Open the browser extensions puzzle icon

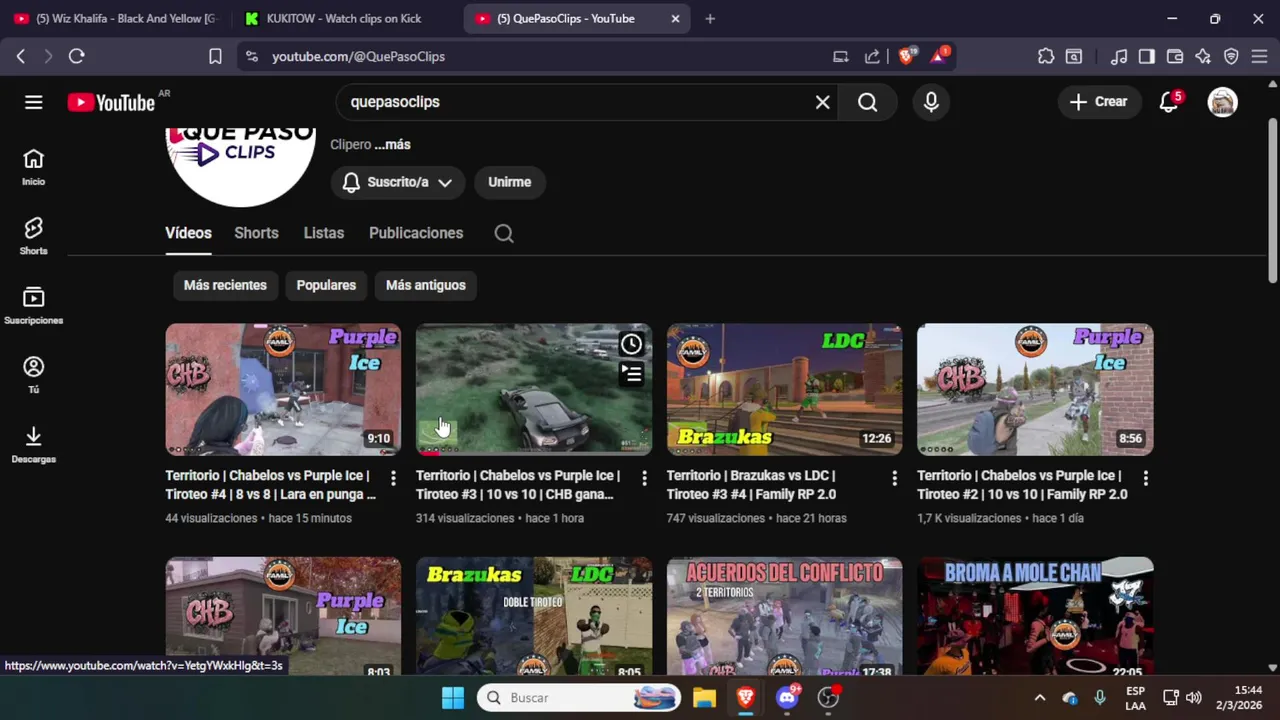(x=1046, y=57)
